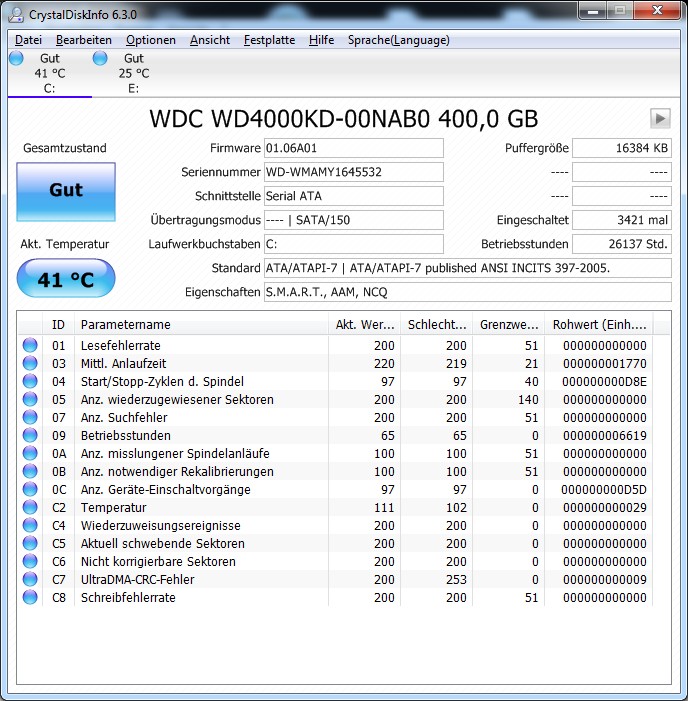Click raw value 000000001770
Screen dimensions: 688x701
[x=604, y=363]
